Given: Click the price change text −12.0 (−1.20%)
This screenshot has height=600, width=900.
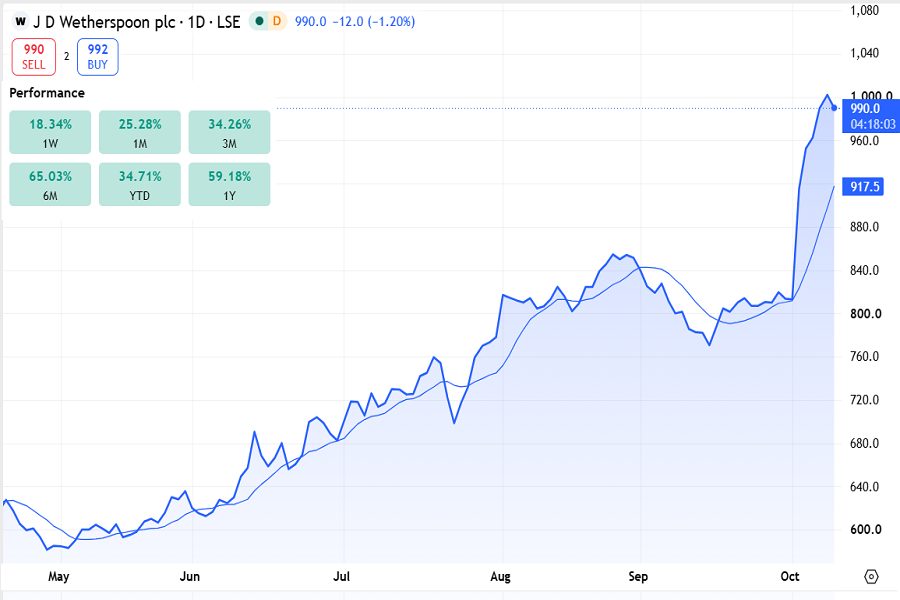Looking at the screenshot, I should 374,22.
